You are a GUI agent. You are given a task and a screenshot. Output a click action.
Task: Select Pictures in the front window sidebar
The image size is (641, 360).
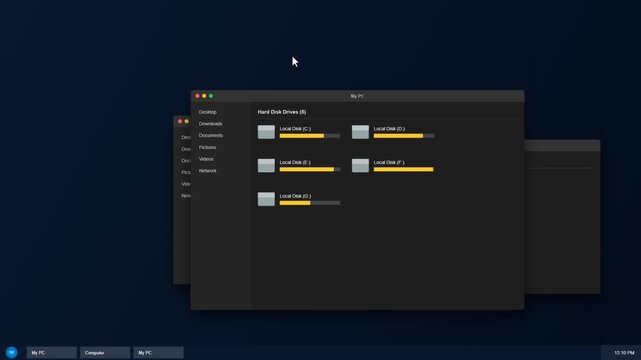tap(207, 147)
